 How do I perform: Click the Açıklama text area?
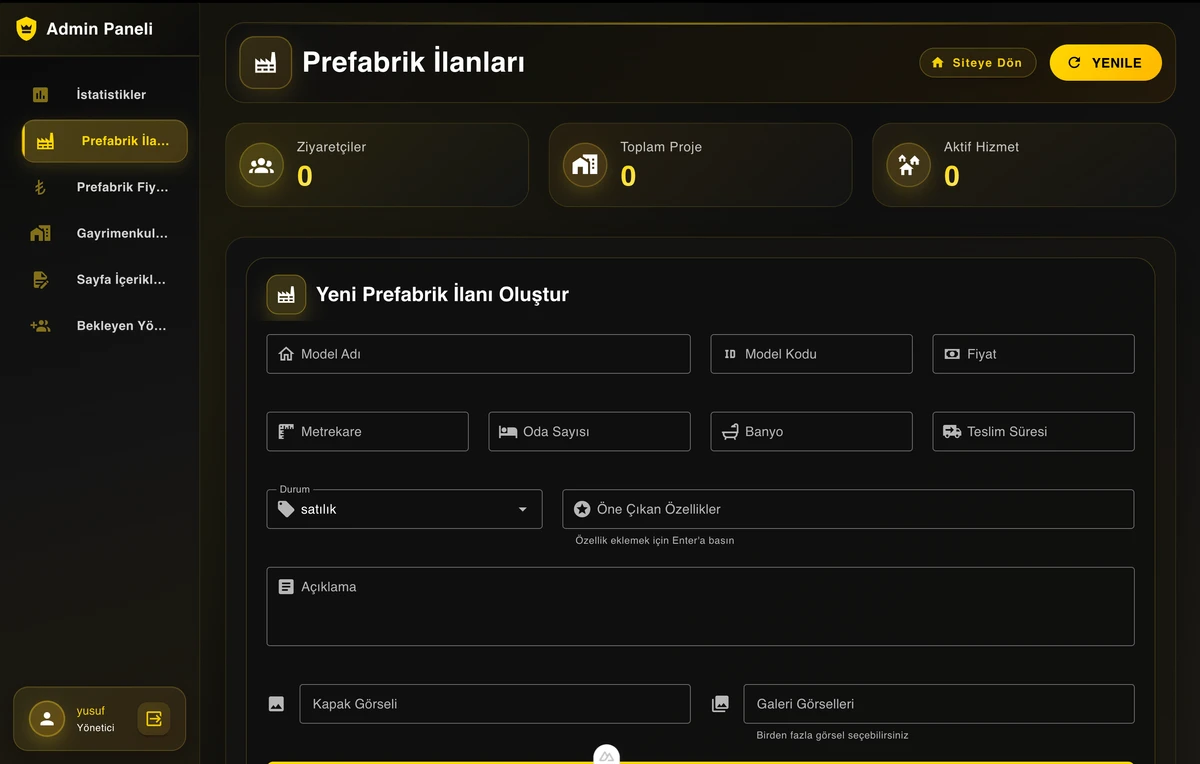[700, 607]
